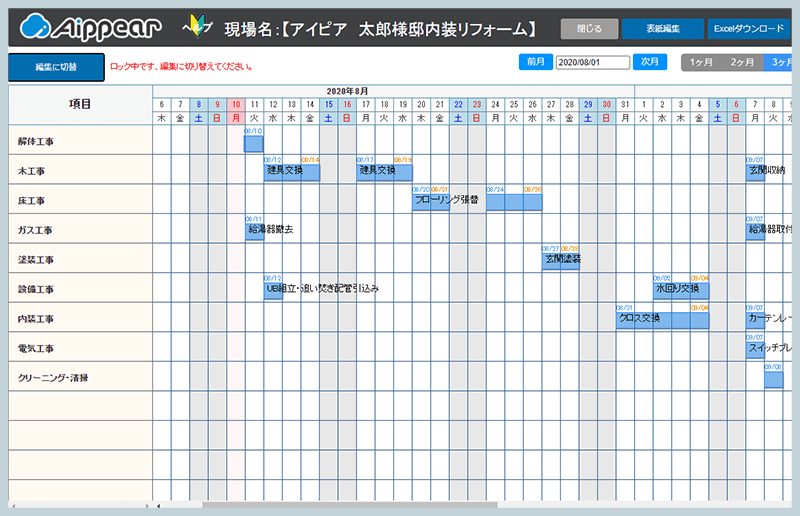Click the 玄関塗装 task bar
The image size is (800, 516).
tap(560, 261)
